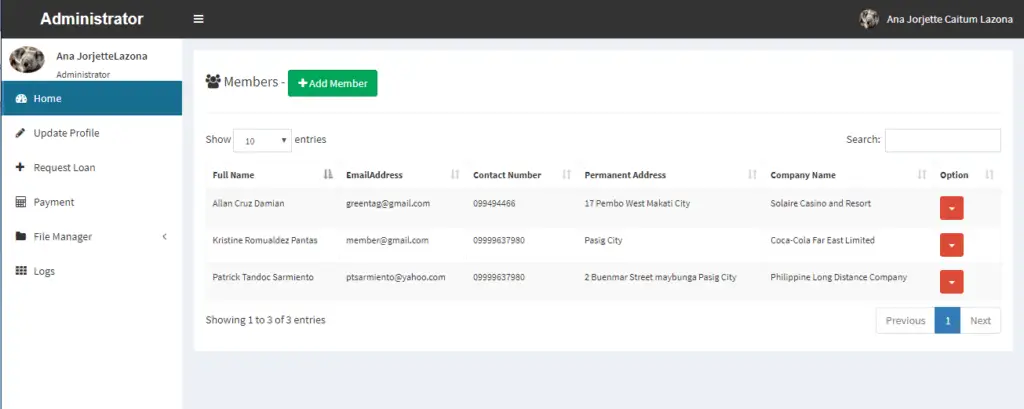Click the sidebar name Ana JorjetteLazona
Image resolution: width=1024 pixels, height=409 pixels.
click(x=102, y=56)
